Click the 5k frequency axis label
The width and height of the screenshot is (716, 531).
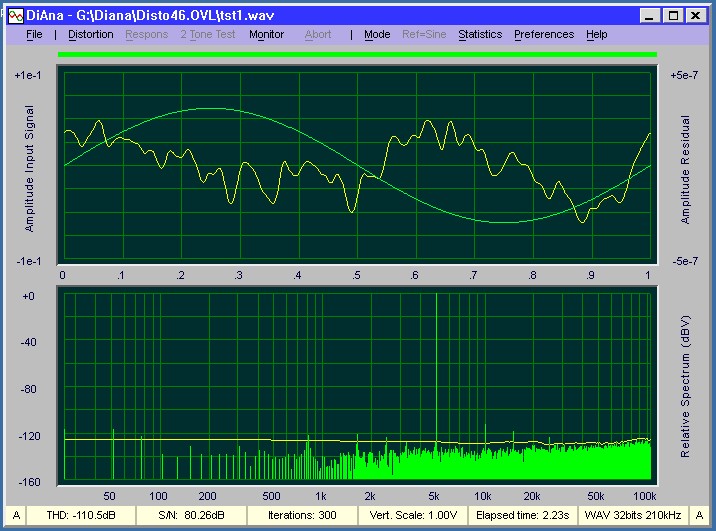[434, 496]
